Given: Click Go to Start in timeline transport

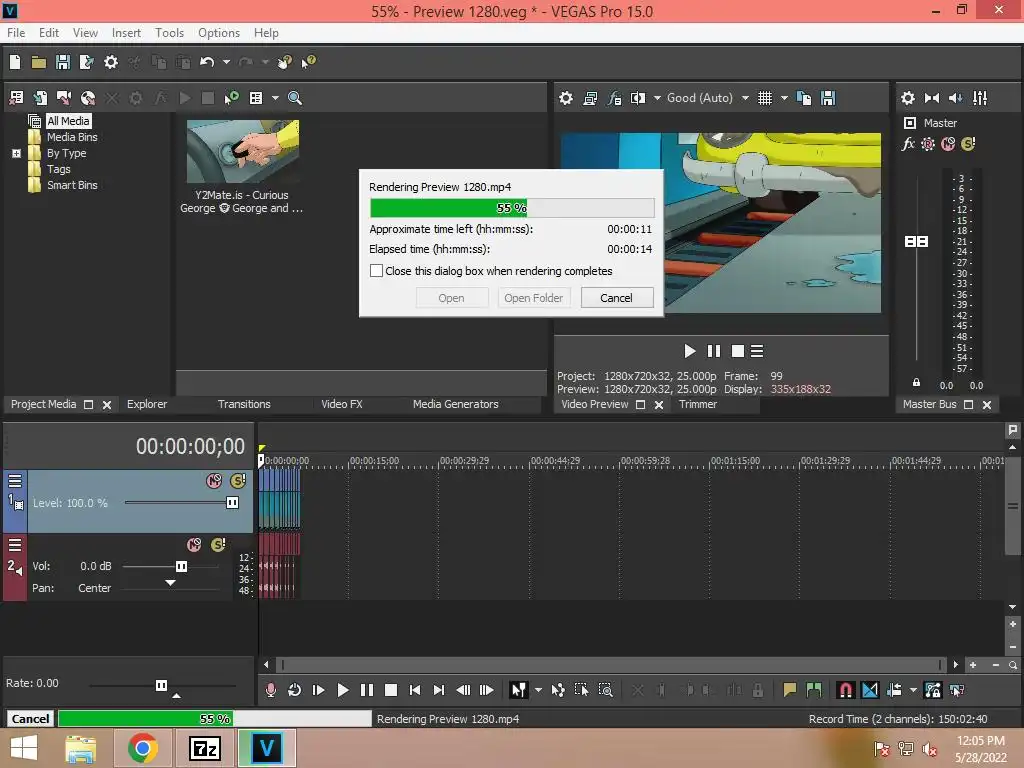Looking at the screenshot, I should [x=415, y=690].
